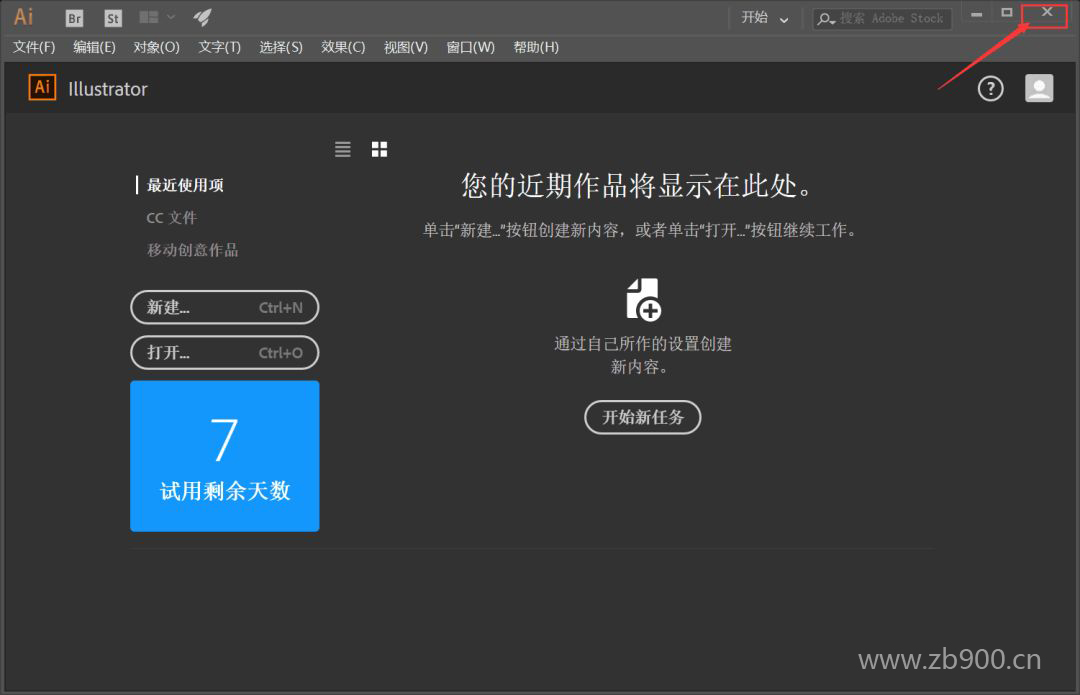Image resolution: width=1080 pixels, height=695 pixels.
Task: Click the new document icon with plus
Action: point(643,299)
